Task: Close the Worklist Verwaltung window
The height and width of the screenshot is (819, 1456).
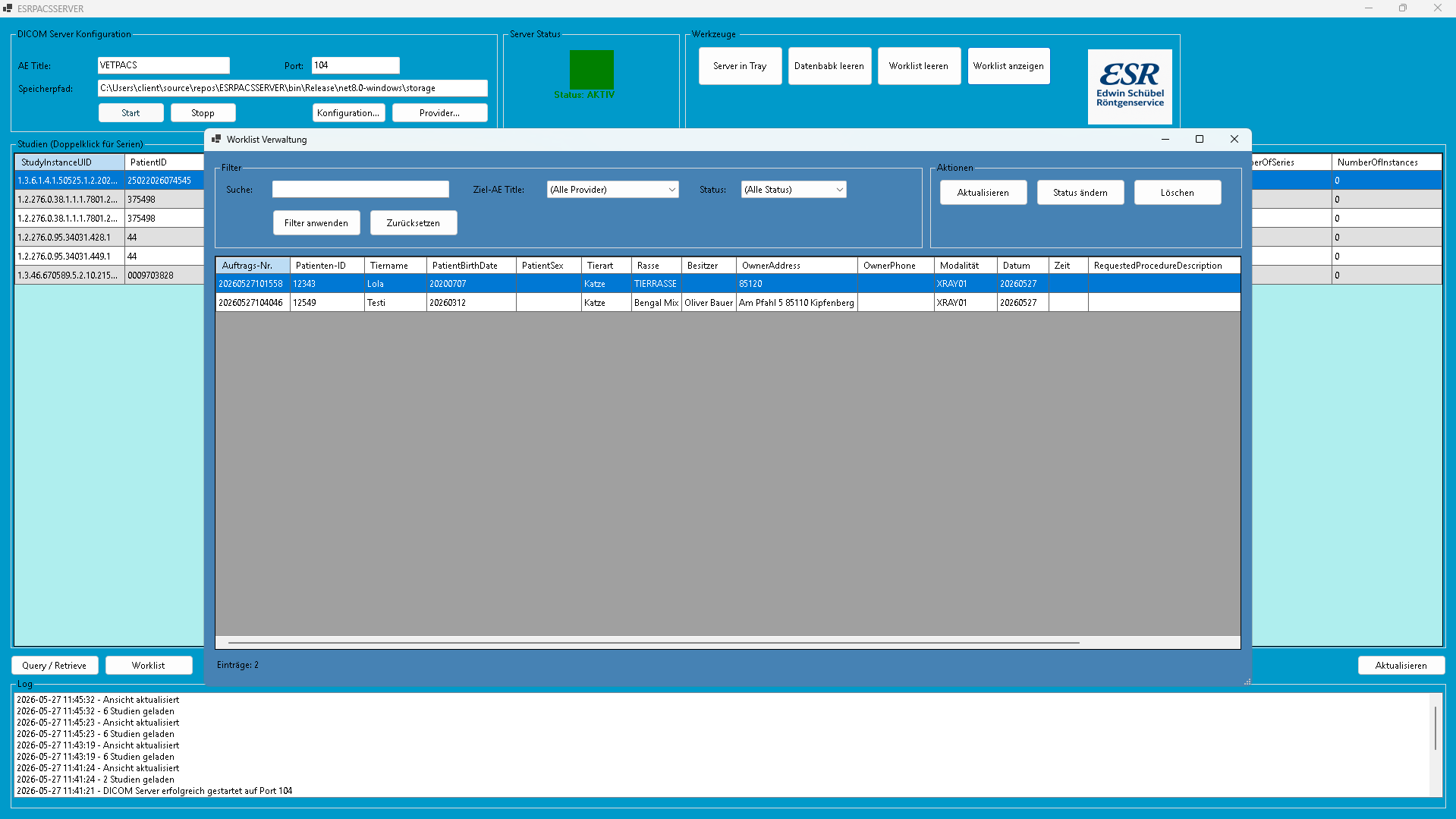Action: [1234, 139]
